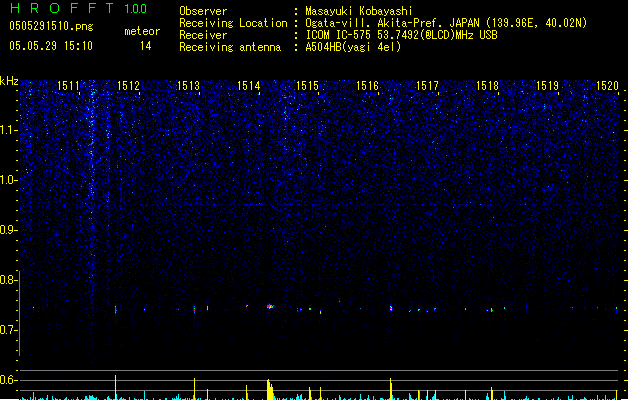Click the 0.9 kHz axis label
Viewport: 629px width, 400px height.
(7, 229)
